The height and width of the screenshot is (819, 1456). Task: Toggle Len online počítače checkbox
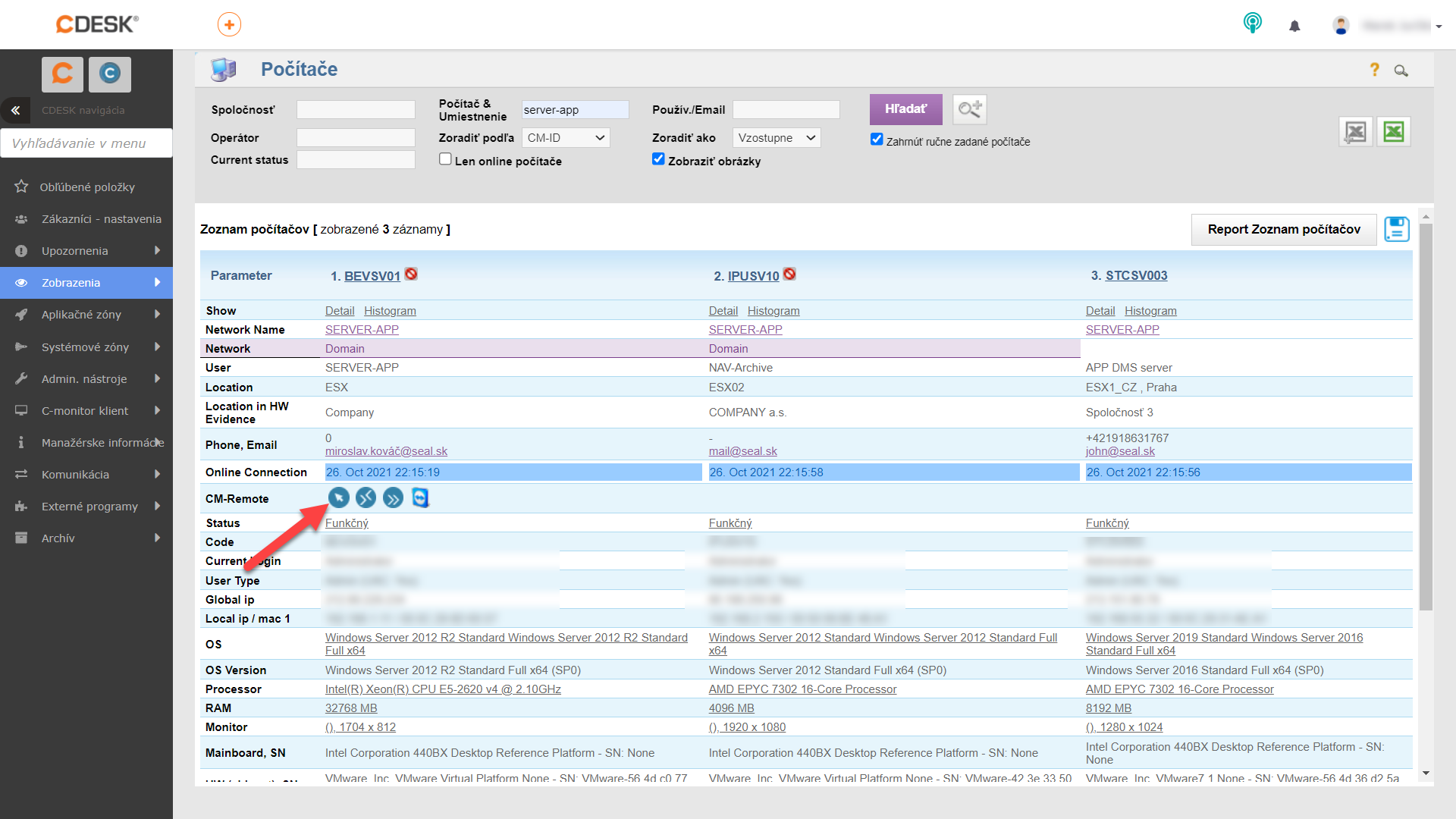click(x=445, y=159)
